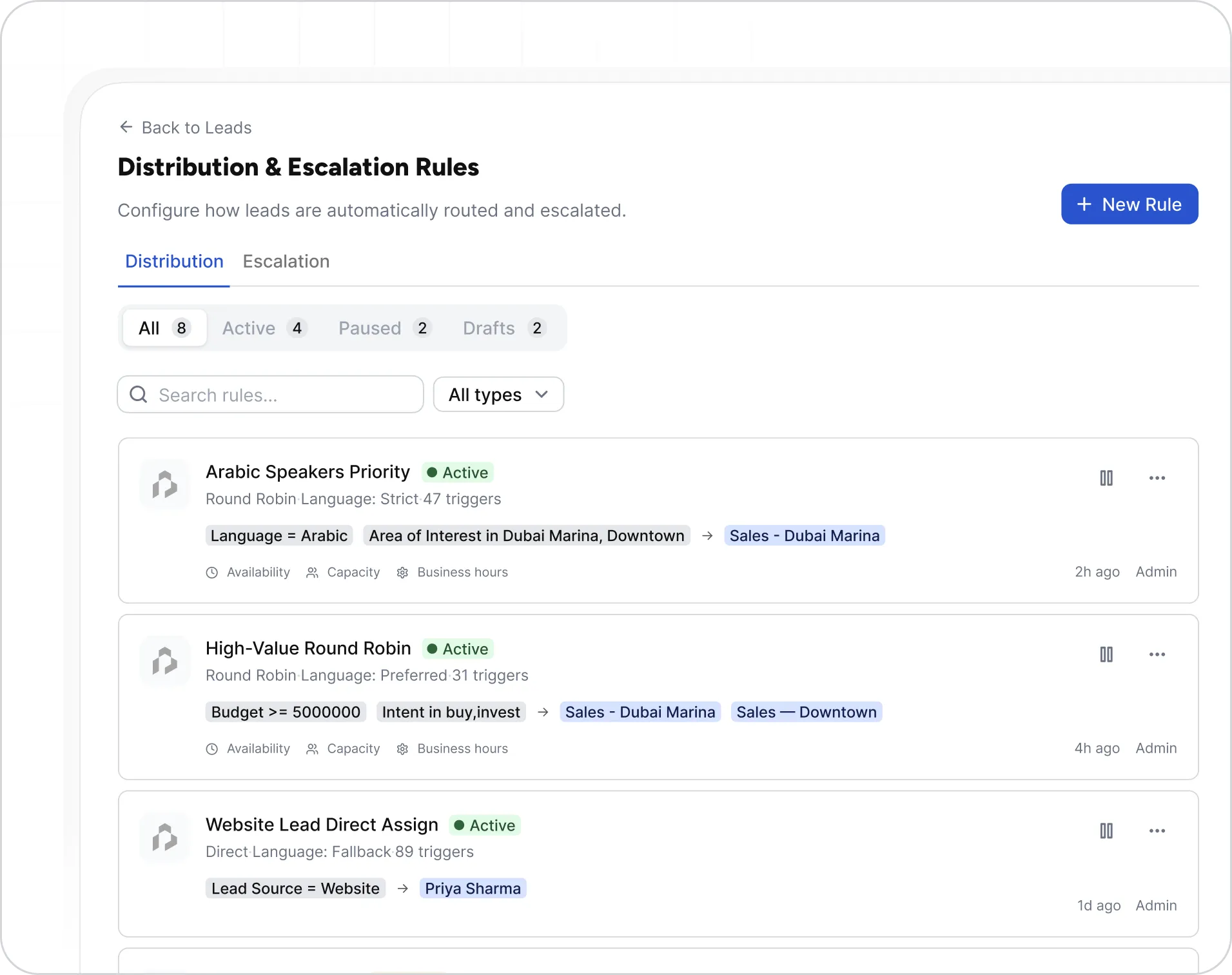Click Round Robin·Language: Strict·47 triggers text

coord(353,499)
